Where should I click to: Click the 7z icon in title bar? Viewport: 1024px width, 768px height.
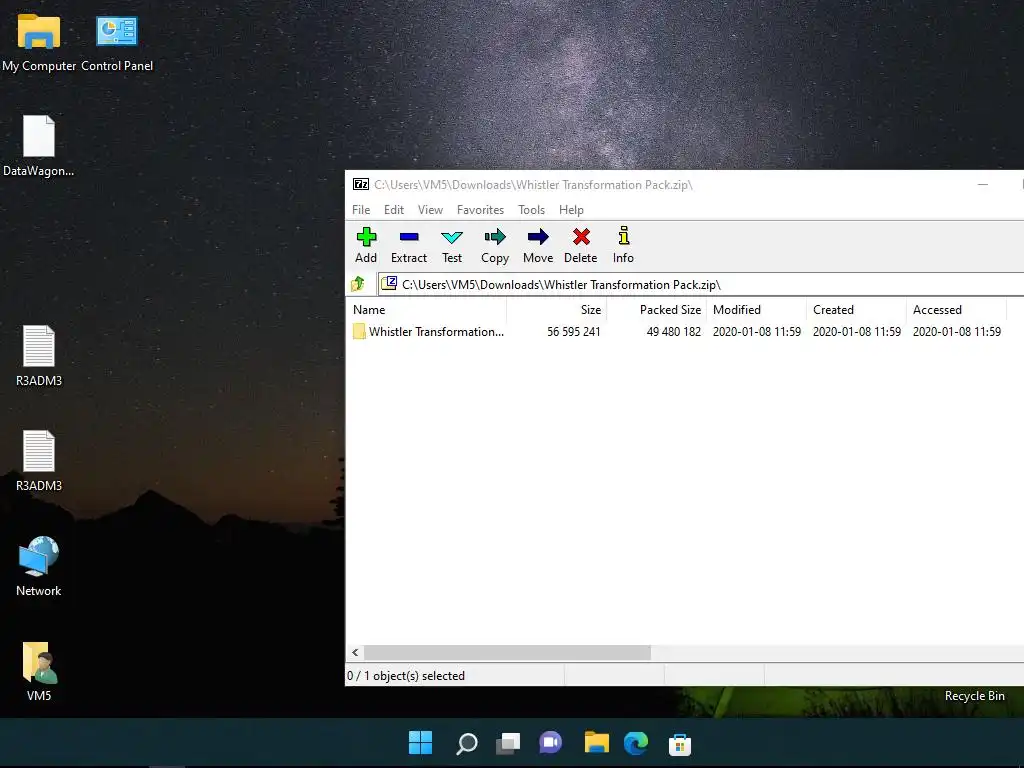point(360,184)
